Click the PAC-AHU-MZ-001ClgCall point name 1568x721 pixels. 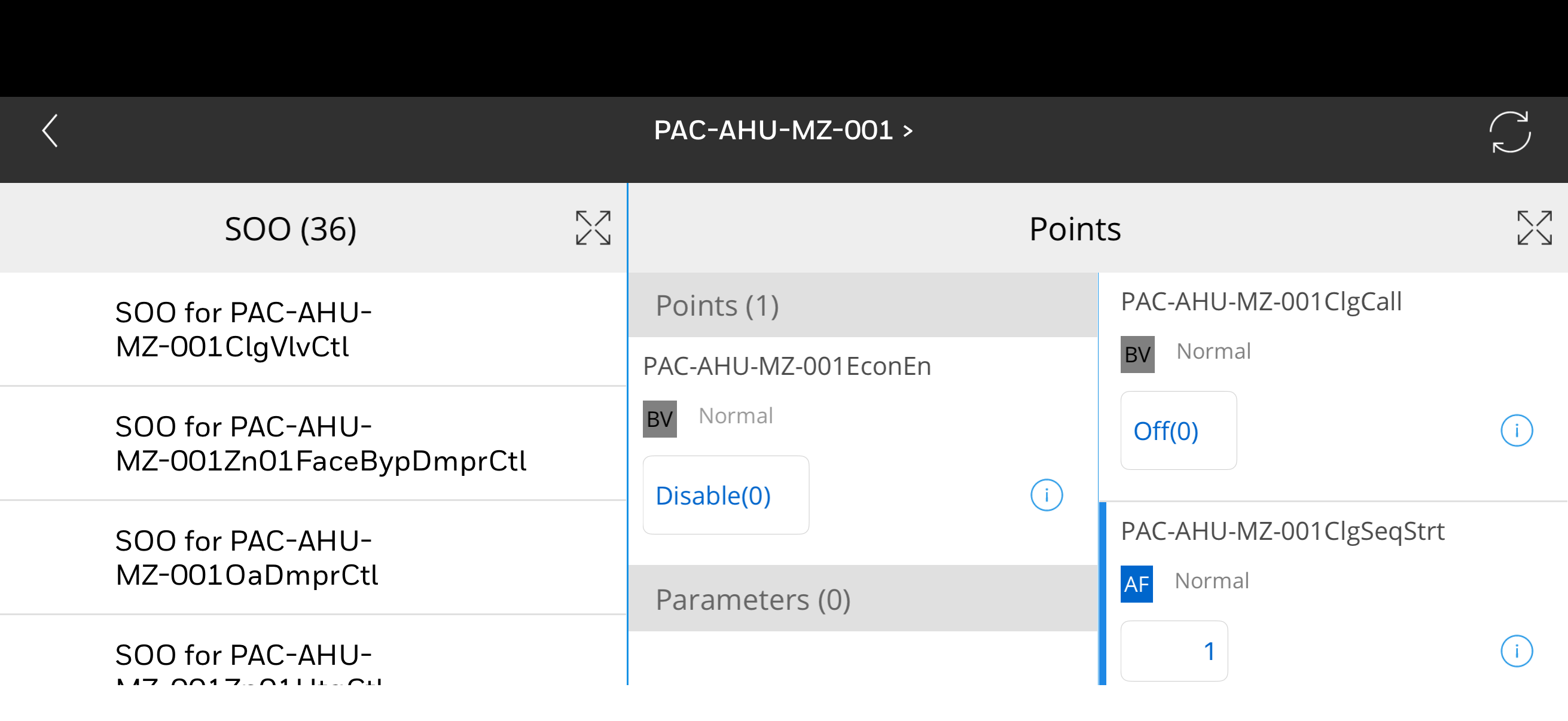[x=1261, y=302]
